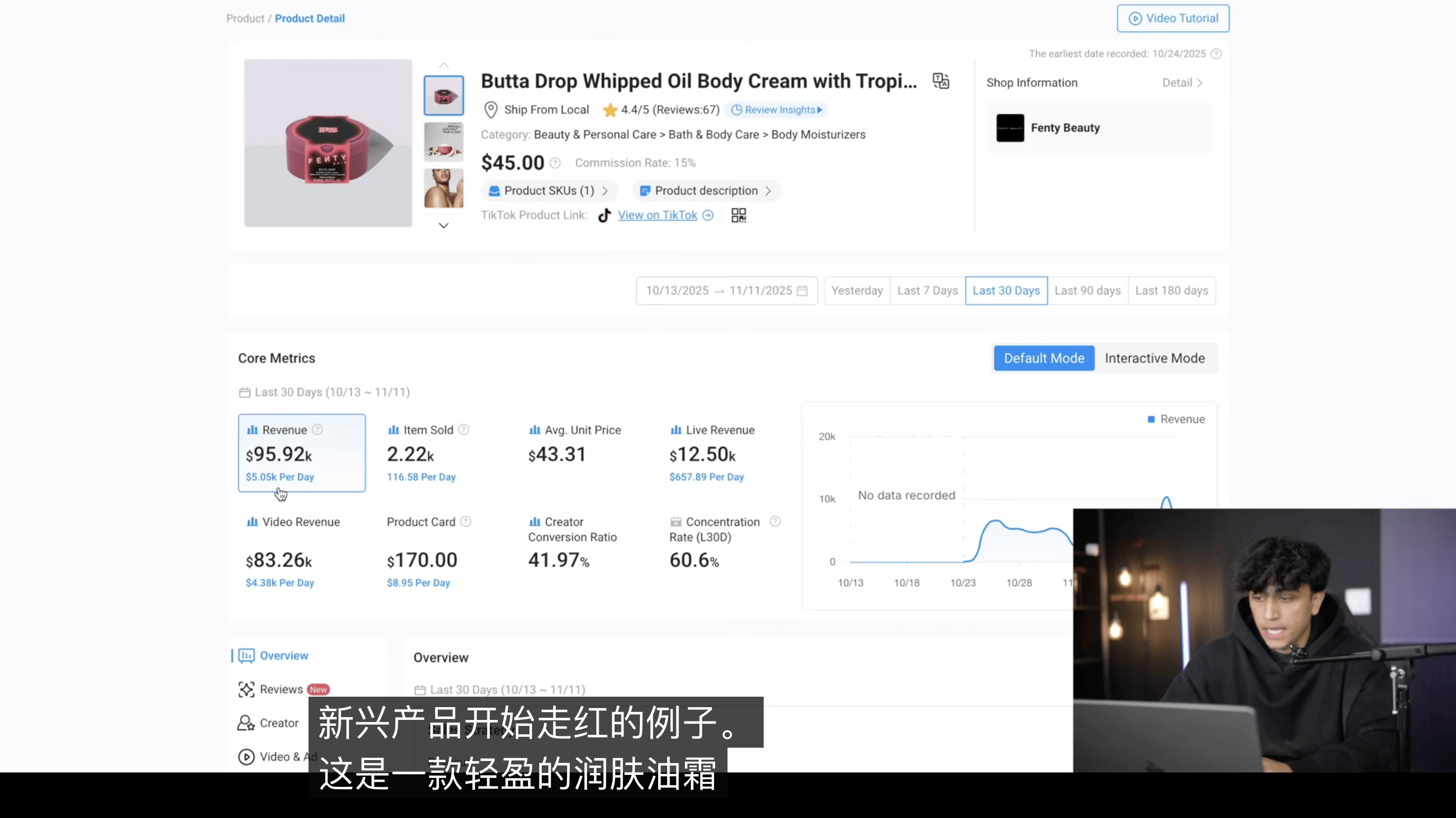
Task: Click the Video Revenue chart icon
Action: [x=252, y=522]
